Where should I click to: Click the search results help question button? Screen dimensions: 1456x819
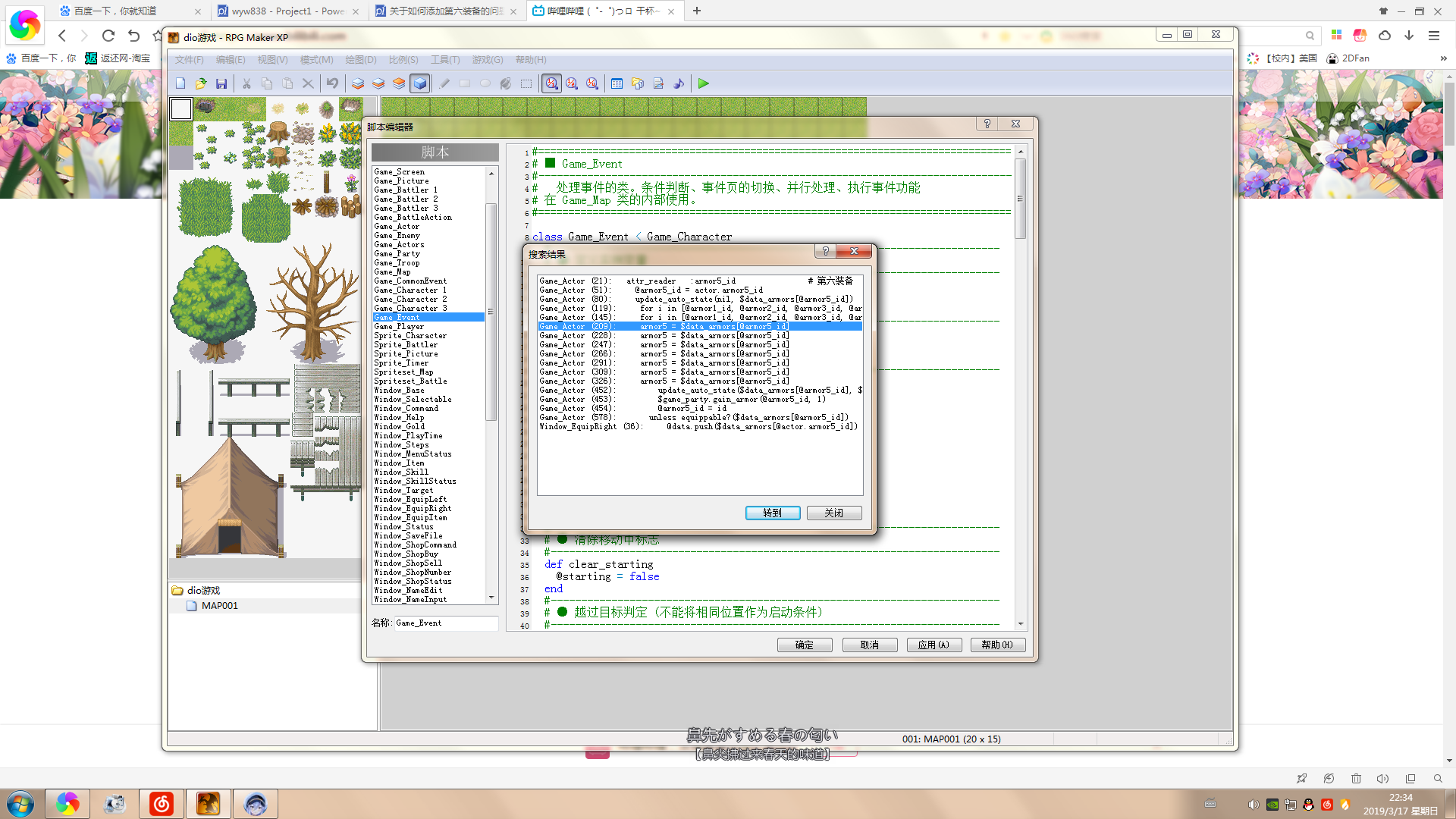[x=825, y=252]
